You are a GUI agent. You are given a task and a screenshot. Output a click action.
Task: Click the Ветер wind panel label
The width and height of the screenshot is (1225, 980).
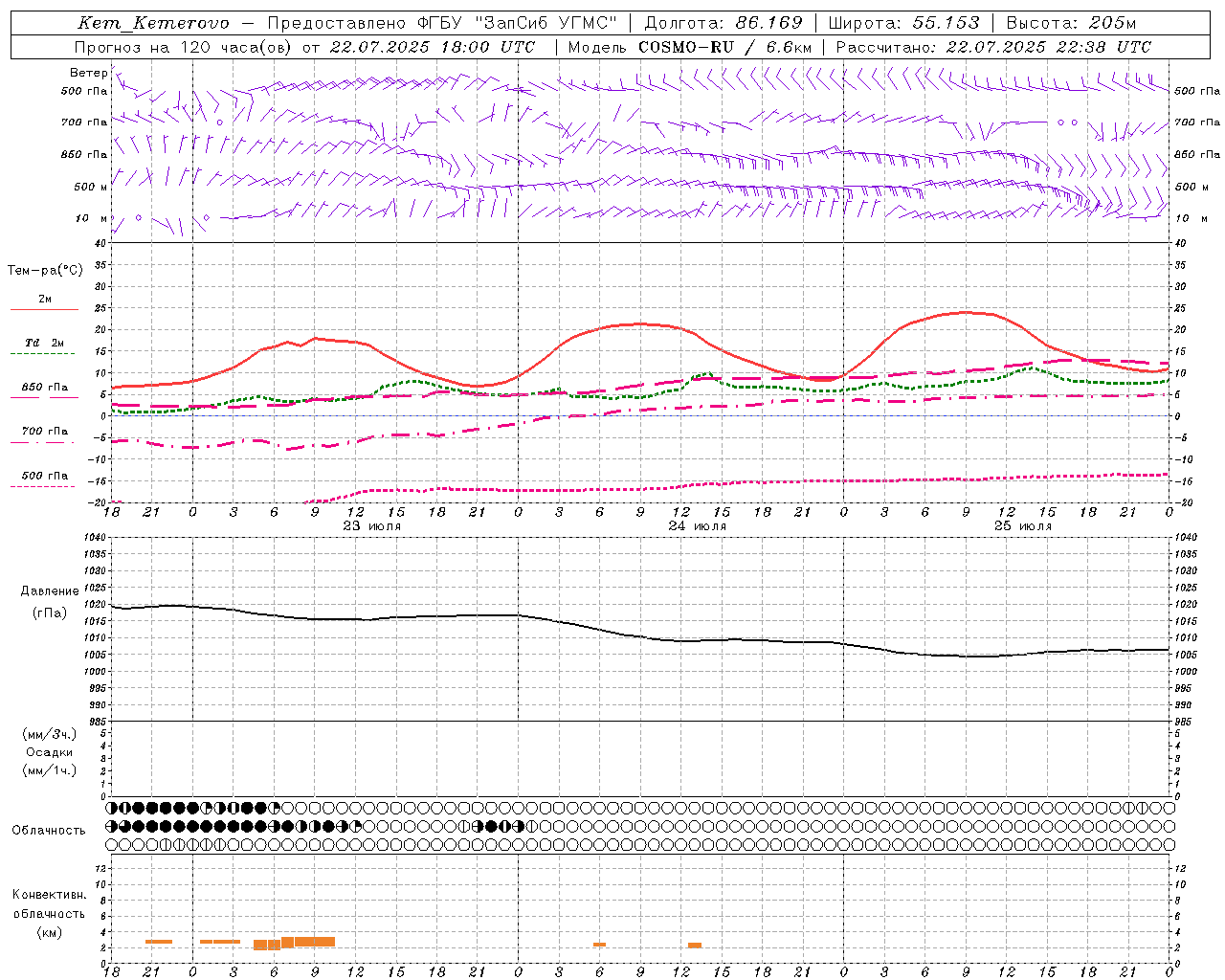[x=88, y=73]
